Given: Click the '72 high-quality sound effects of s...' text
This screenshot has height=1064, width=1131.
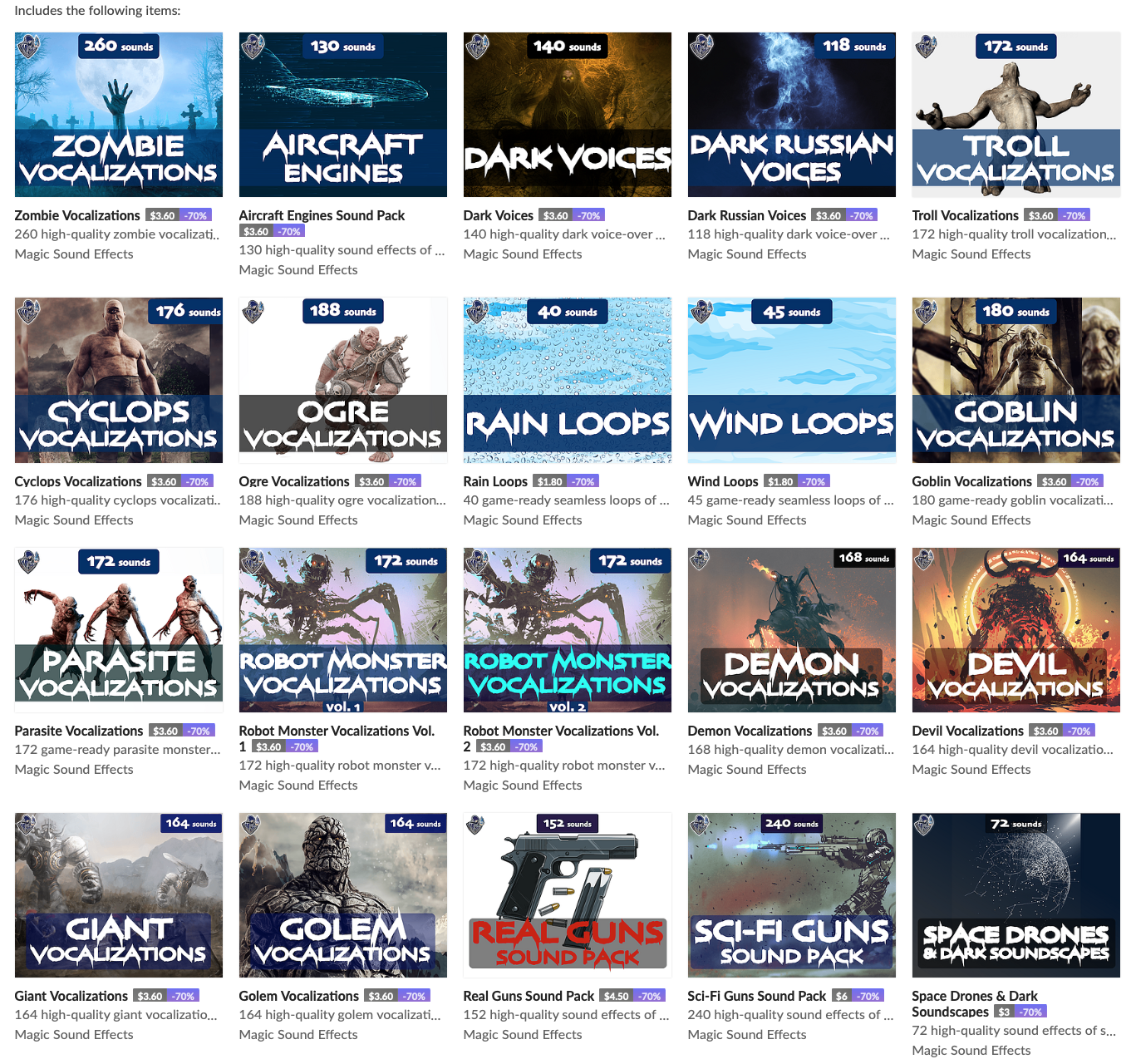Looking at the screenshot, I should pyautogui.click(x=1015, y=1031).
